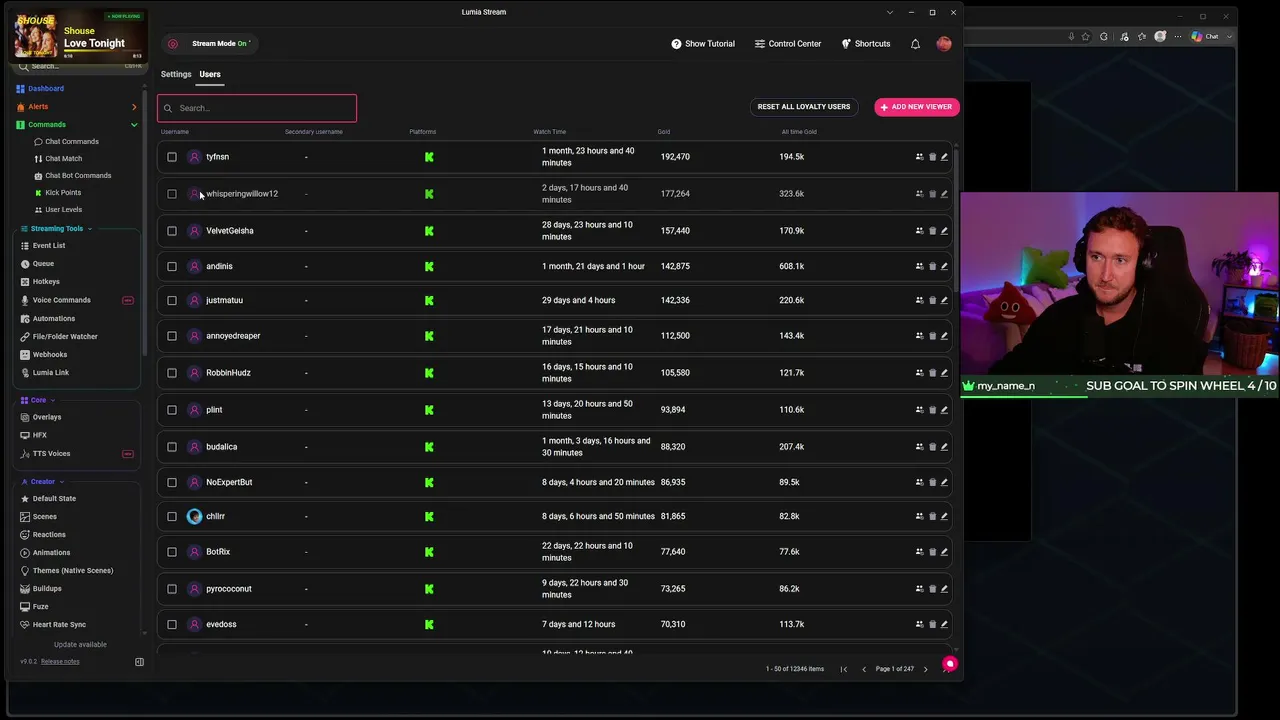Viewport: 1280px width, 720px height.
Task: Collapse the Commands section chevron
Action: (134, 125)
